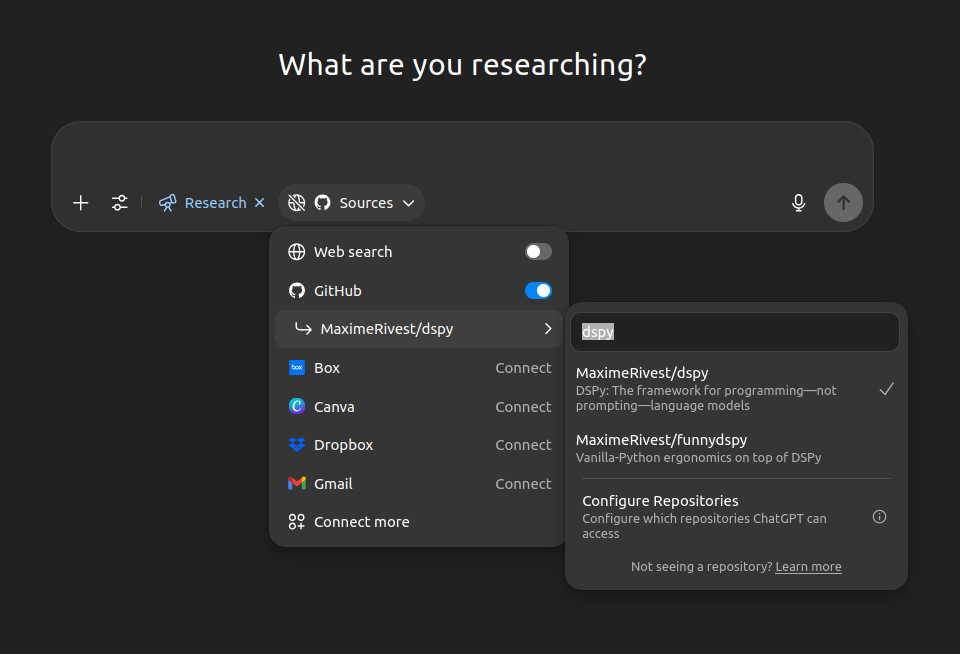Open the MaximeRivest/dspy submenu chevron
This screenshot has width=960, height=654.
548,329
